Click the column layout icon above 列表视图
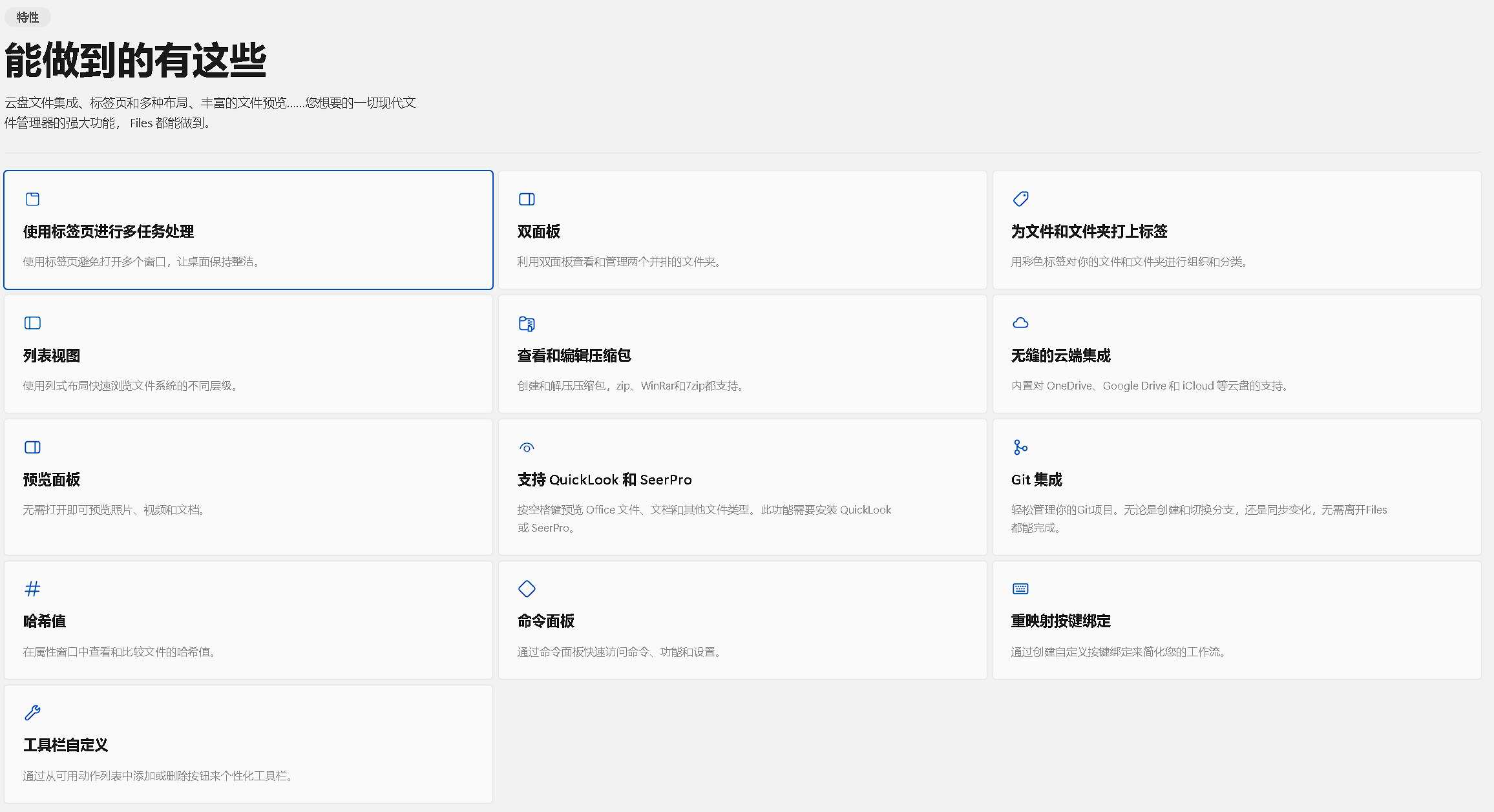The width and height of the screenshot is (1494, 812). point(32,323)
